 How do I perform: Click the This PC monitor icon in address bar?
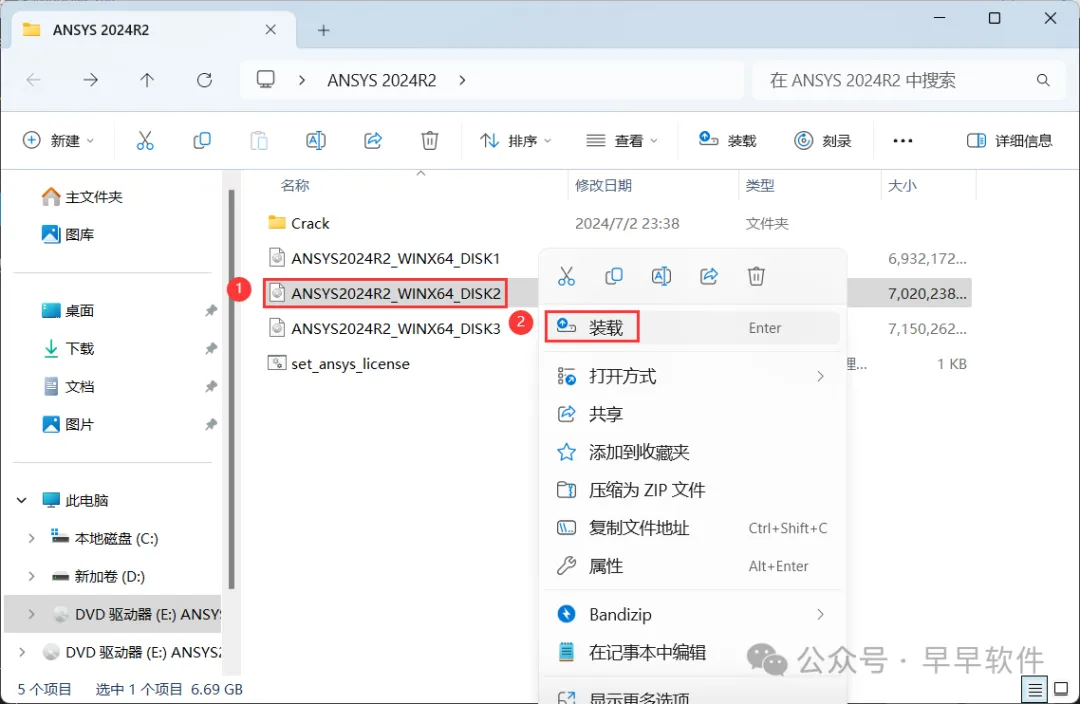click(x=265, y=79)
